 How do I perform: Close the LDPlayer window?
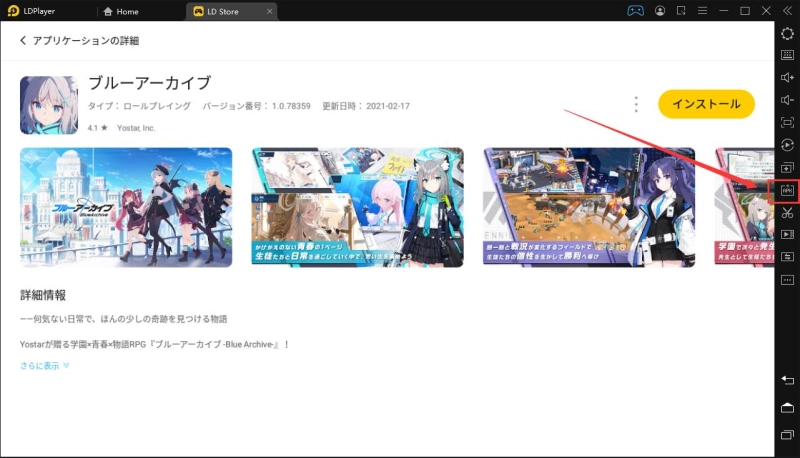coord(766,11)
